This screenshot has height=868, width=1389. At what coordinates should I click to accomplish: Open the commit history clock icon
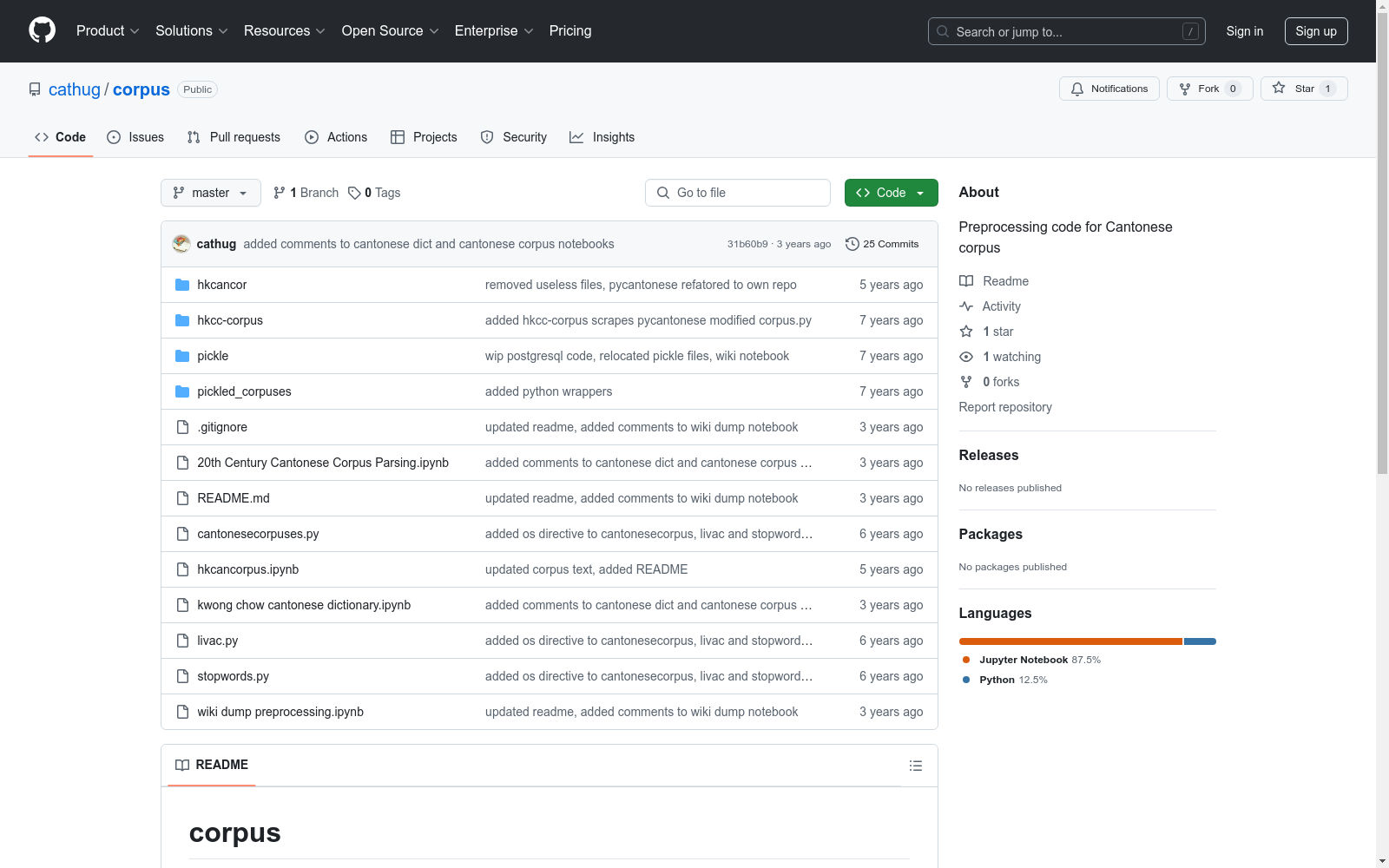click(x=852, y=244)
